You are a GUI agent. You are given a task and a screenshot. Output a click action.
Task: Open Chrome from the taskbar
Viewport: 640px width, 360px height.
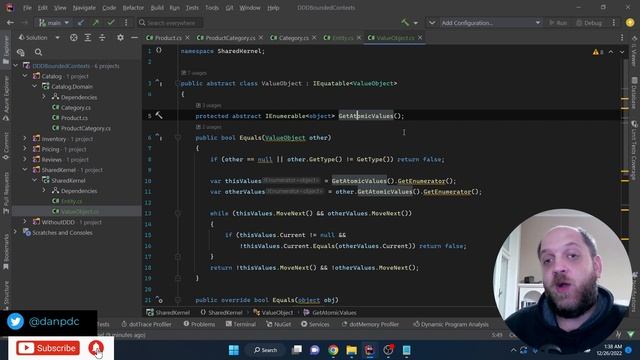pyautogui.click(x=333, y=350)
